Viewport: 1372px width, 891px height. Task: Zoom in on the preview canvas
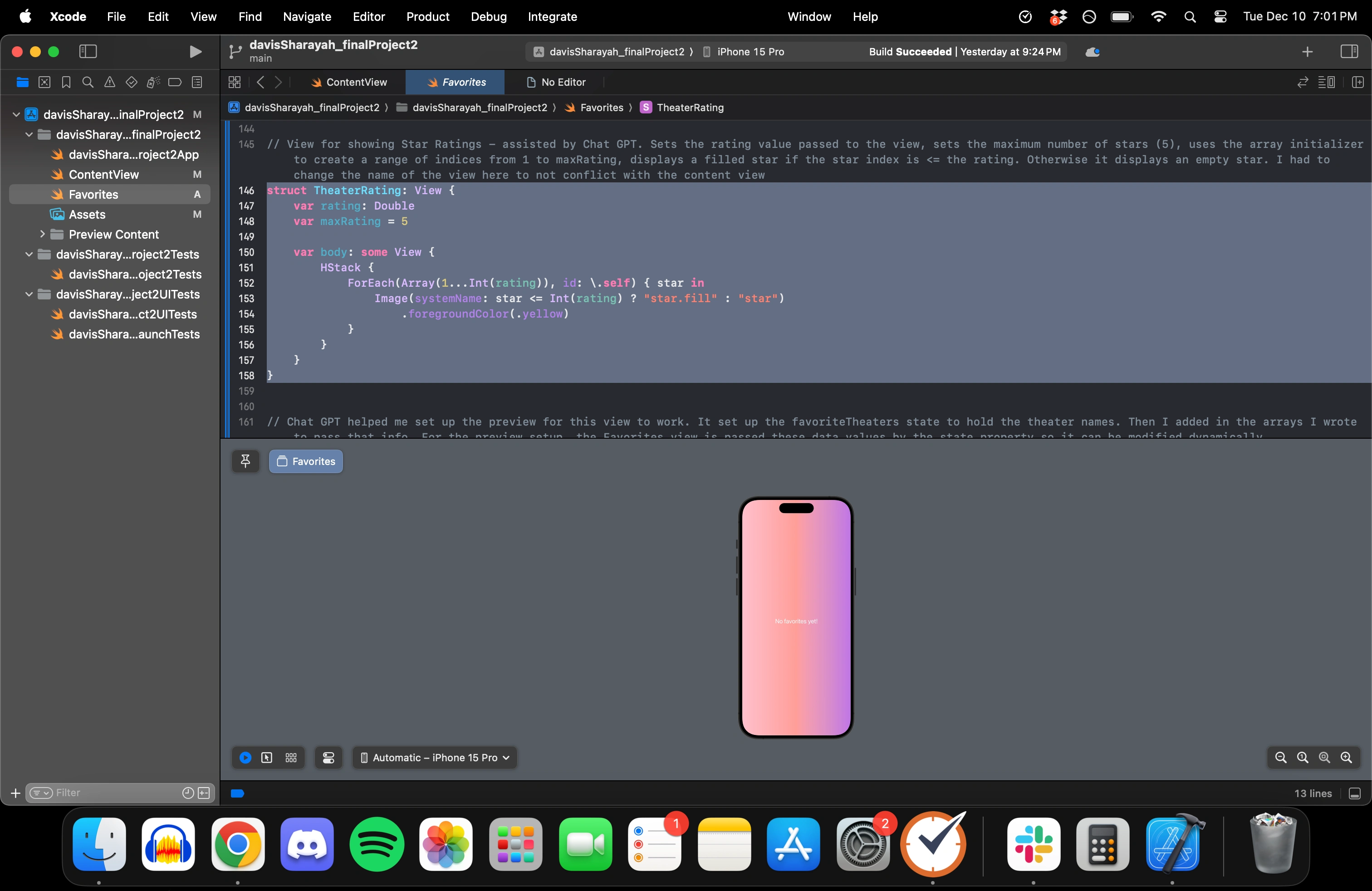pos(1346,758)
